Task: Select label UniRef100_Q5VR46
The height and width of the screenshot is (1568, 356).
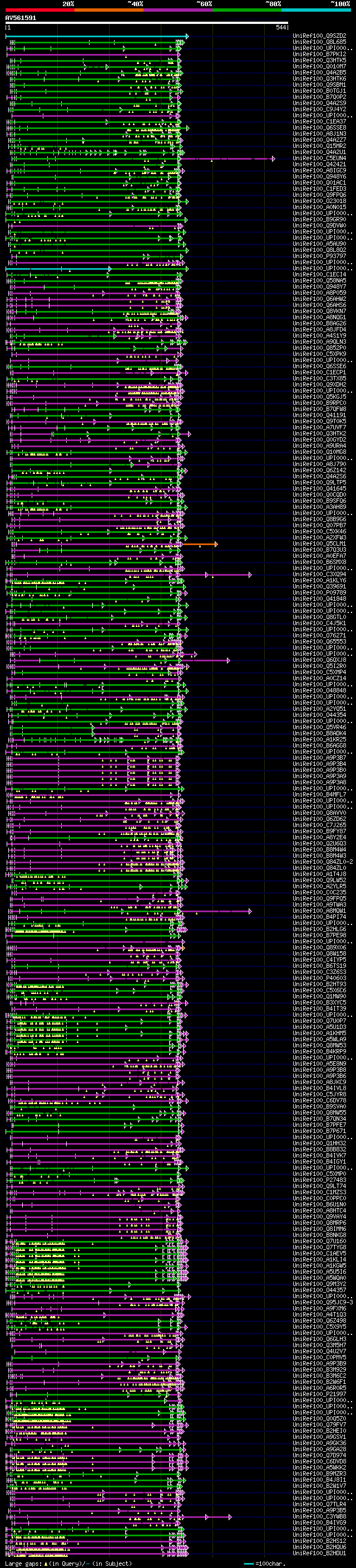Action: click(319, 727)
